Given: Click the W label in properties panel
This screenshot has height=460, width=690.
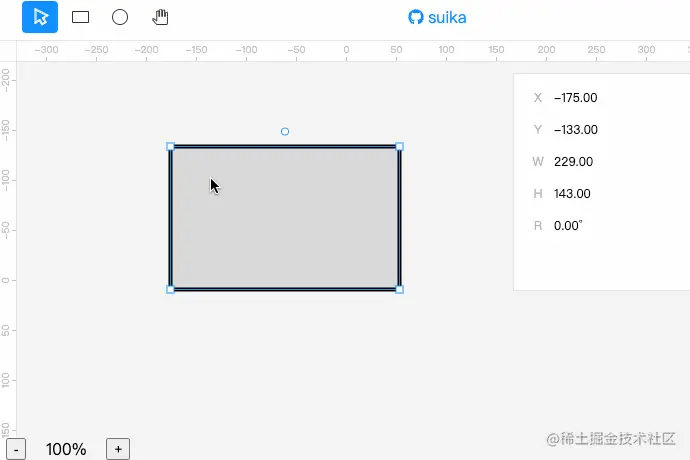Looking at the screenshot, I should tap(538, 162).
